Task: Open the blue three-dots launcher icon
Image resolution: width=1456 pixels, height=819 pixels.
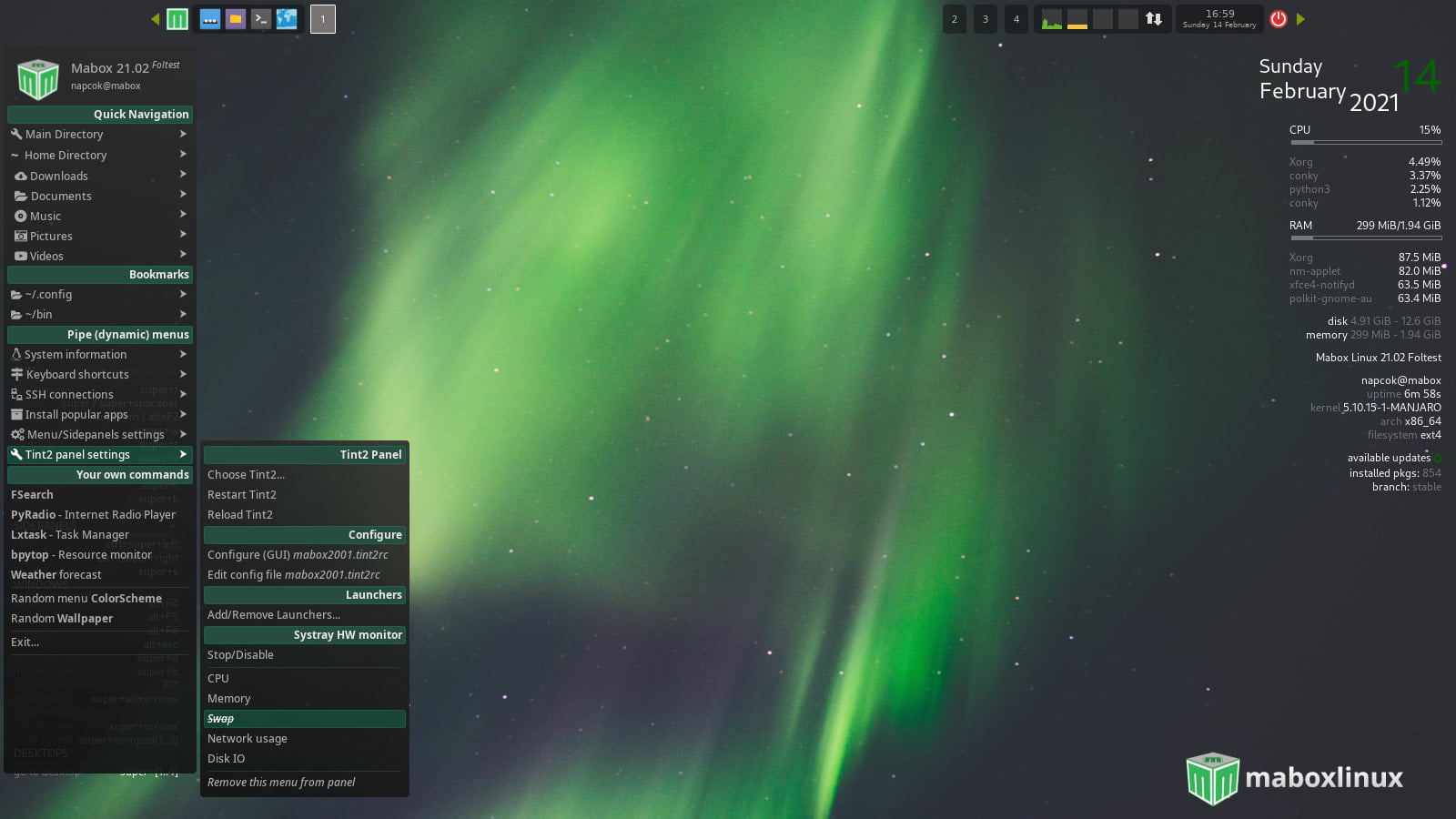Action: tap(210, 18)
